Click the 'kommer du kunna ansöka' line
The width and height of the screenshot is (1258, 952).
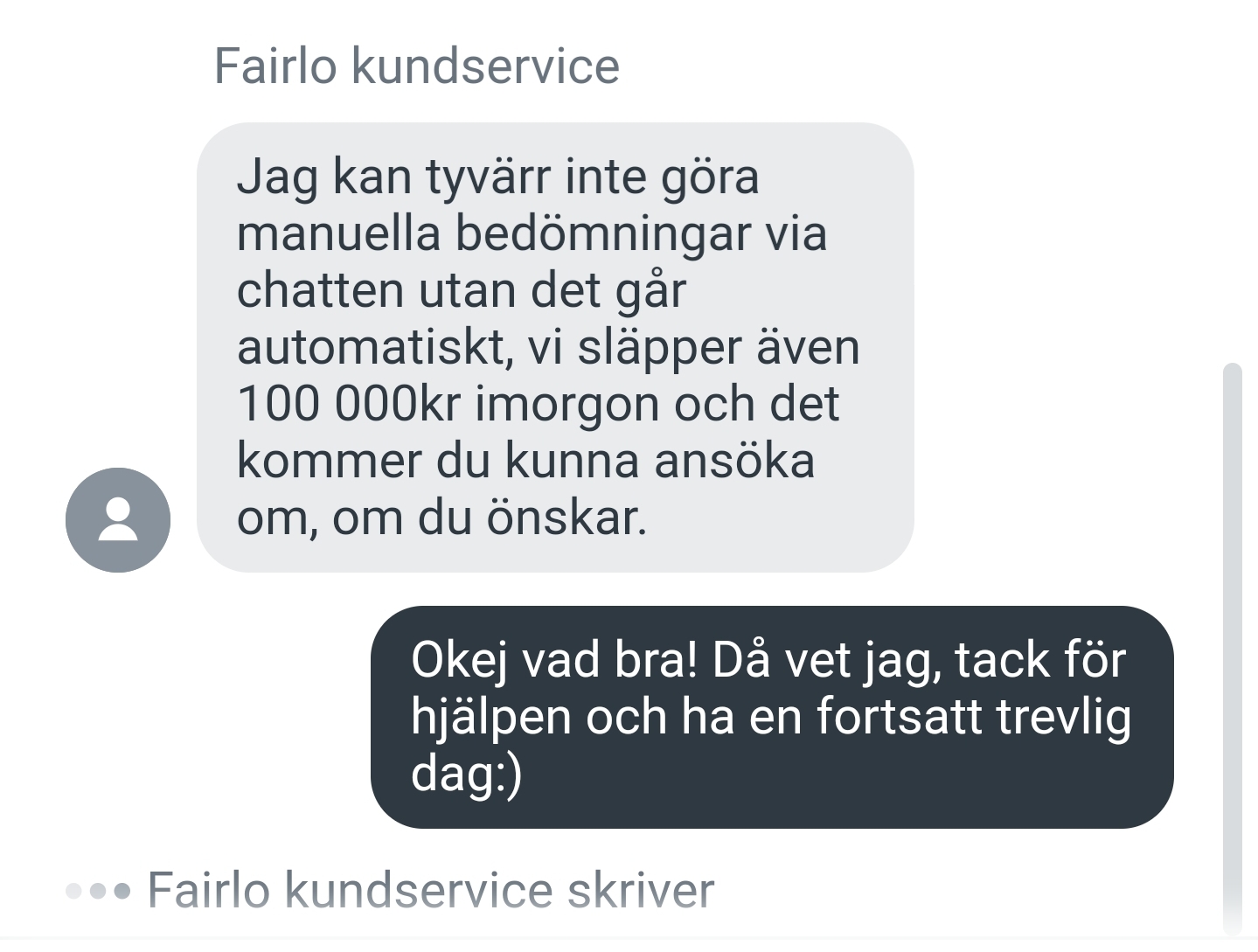(525, 461)
